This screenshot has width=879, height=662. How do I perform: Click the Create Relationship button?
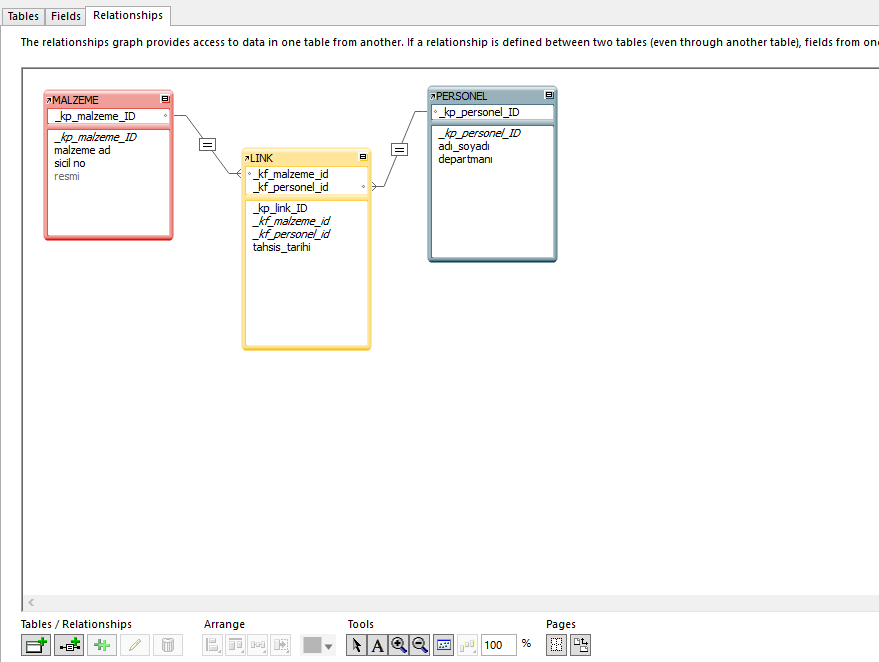coord(69,645)
